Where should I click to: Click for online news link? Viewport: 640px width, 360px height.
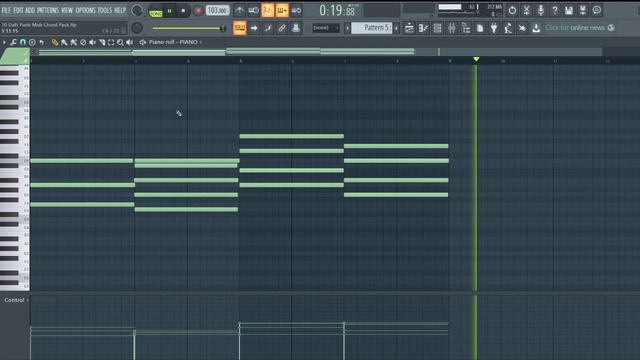click(575, 28)
